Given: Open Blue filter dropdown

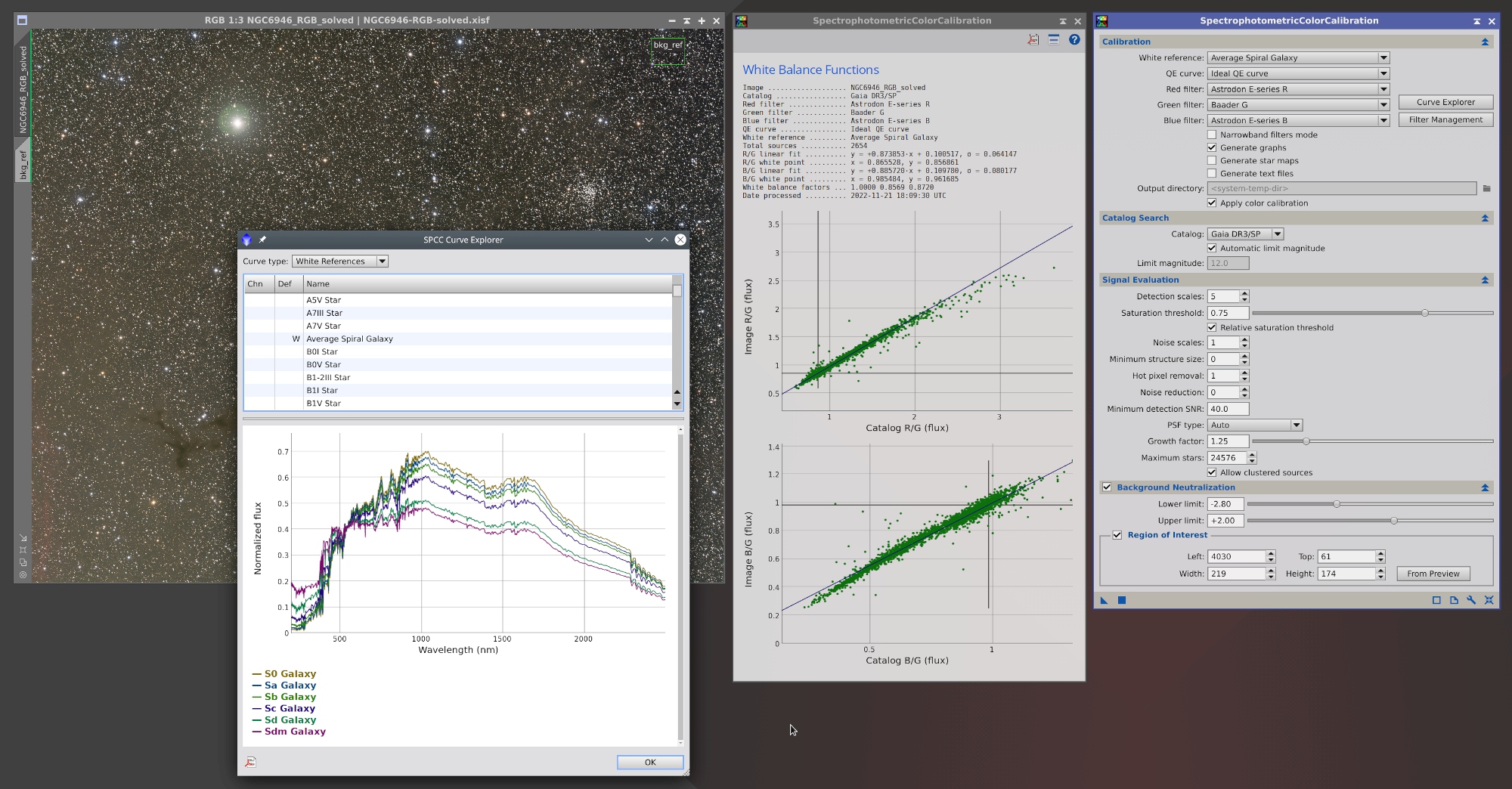Looking at the screenshot, I should (x=1298, y=120).
